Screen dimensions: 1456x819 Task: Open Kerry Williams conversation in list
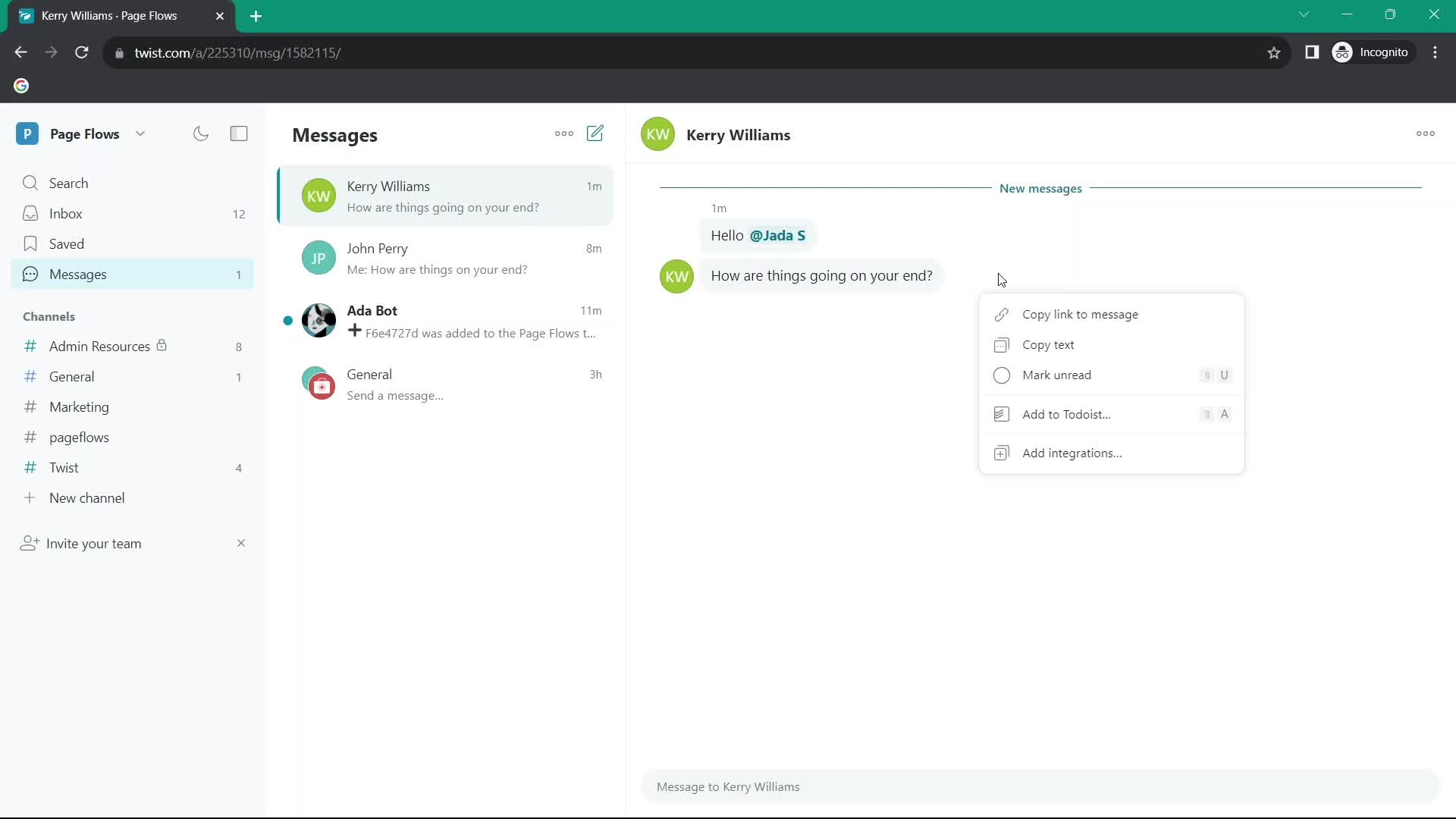[446, 196]
